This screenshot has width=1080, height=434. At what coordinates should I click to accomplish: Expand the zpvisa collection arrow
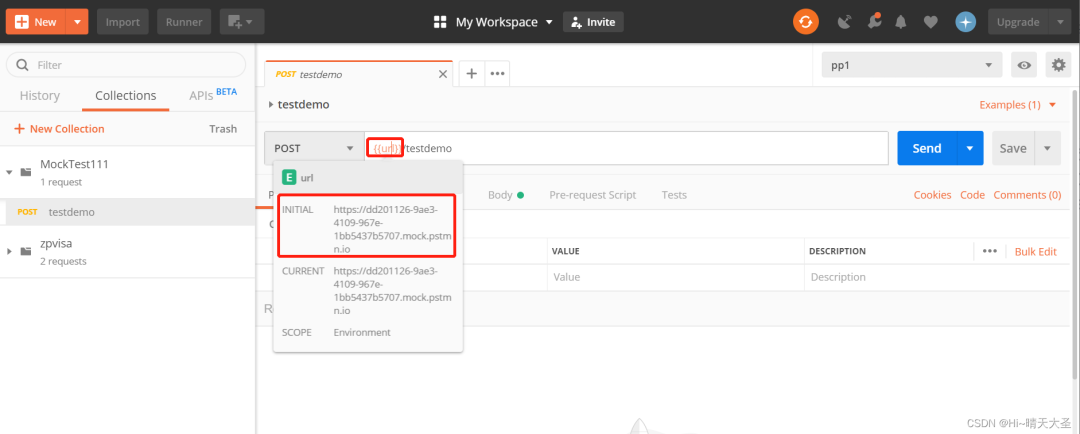pos(9,251)
